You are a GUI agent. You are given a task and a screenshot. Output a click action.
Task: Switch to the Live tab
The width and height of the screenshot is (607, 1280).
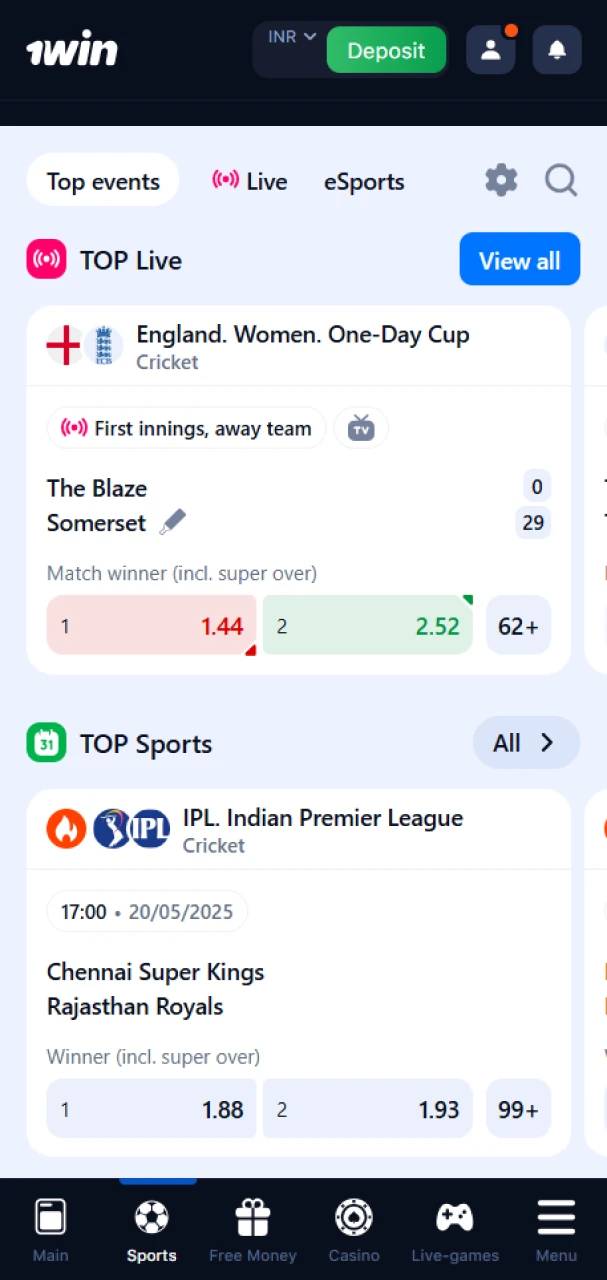tap(249, 181)
